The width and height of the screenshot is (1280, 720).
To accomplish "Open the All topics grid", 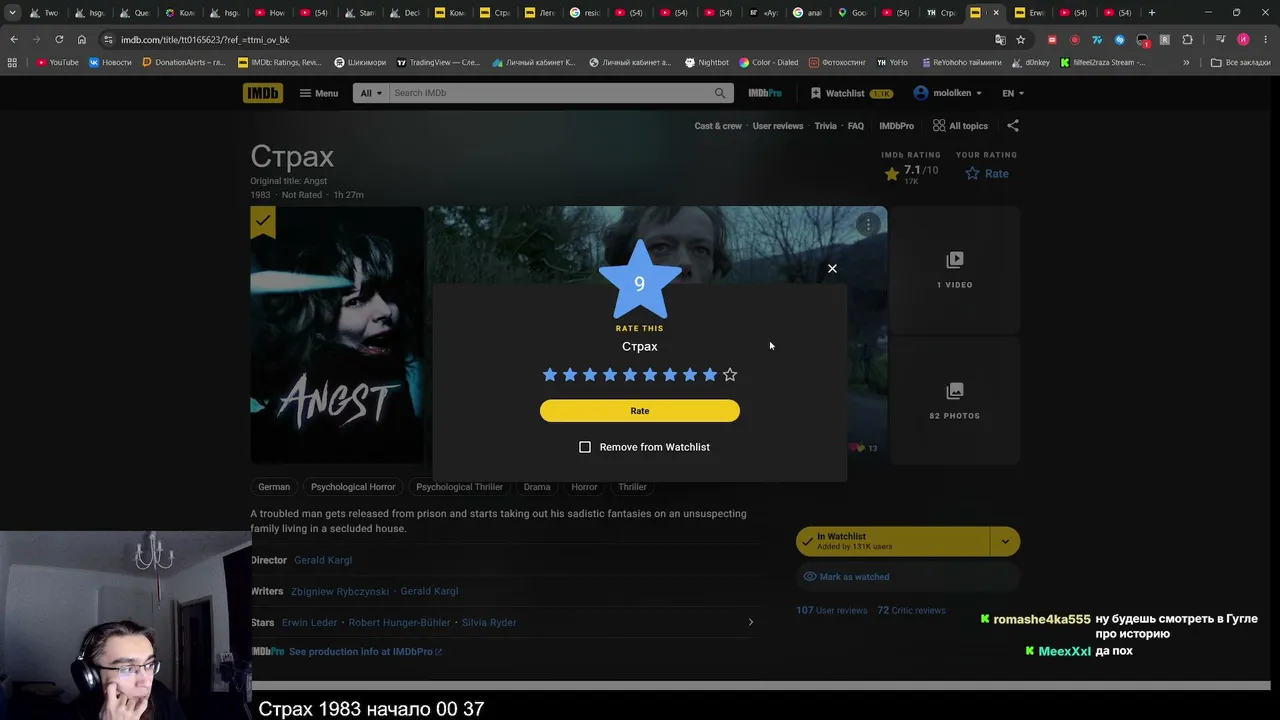I will pos(960,126).
